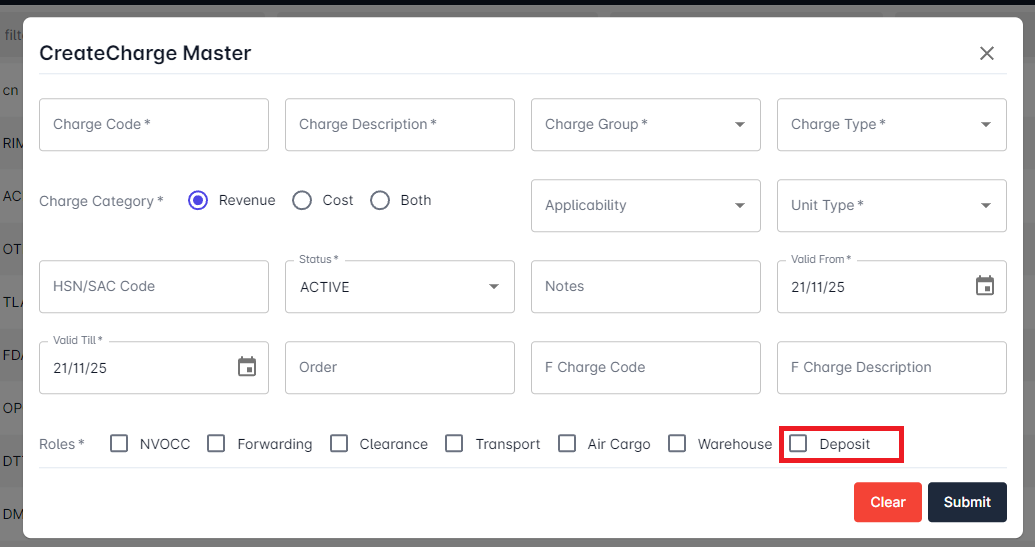Screen dimensions: 1035x547
Task: Tick the Forwarding role checkbox
Action: (216, 443)
